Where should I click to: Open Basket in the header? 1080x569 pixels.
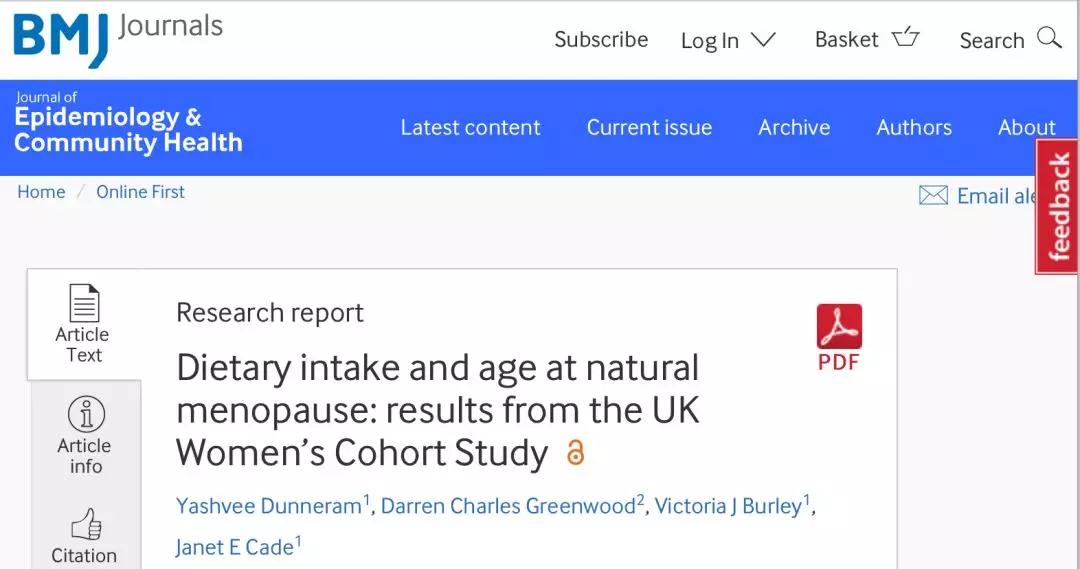click(847, 40)
